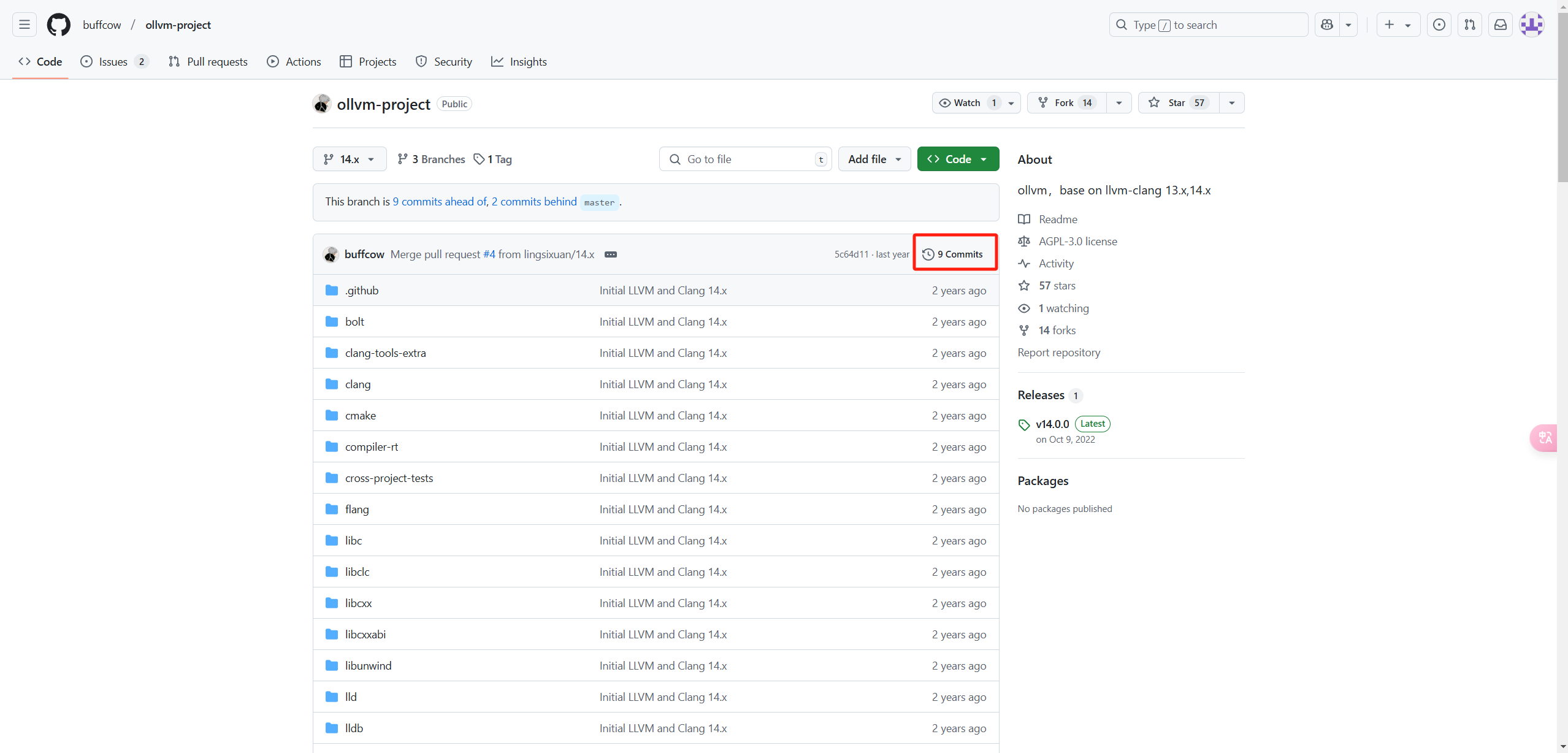Open the v14.0.0 release link
The image size is (1568, 753).
(x=1052, y=424)
